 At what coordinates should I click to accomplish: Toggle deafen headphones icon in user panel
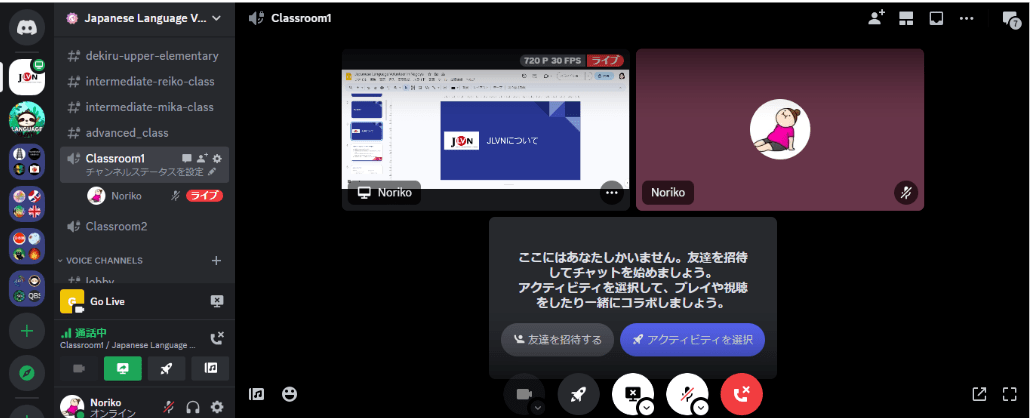tap(194, 406)
